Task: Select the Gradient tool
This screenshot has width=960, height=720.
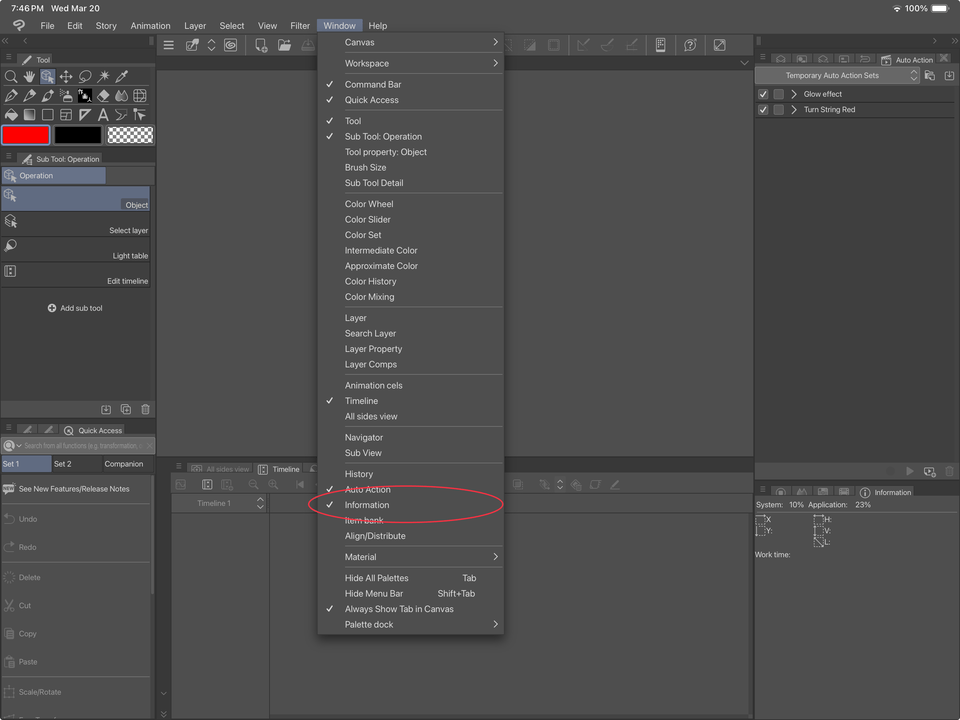Action: pos(29,114)
